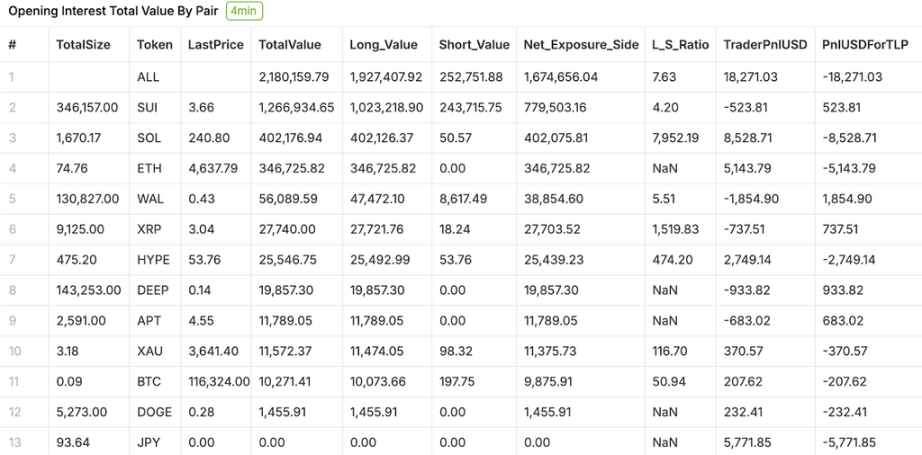
Task: Select the ALL summary row token cell
Action: pos(146,76)
